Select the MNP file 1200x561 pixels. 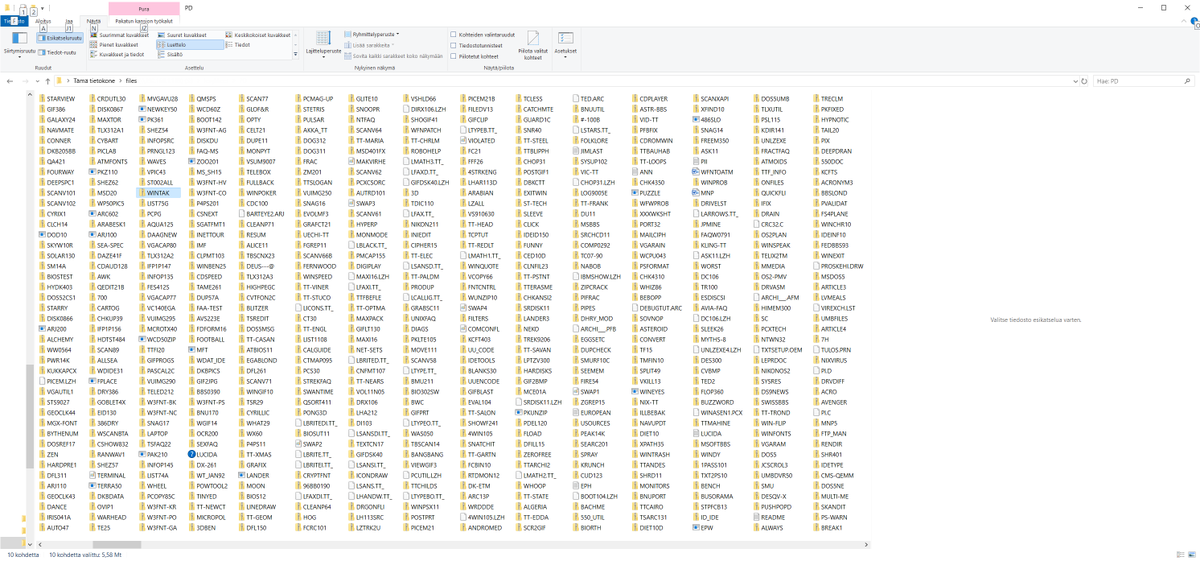pyautogui.click(x=705, y=192)
